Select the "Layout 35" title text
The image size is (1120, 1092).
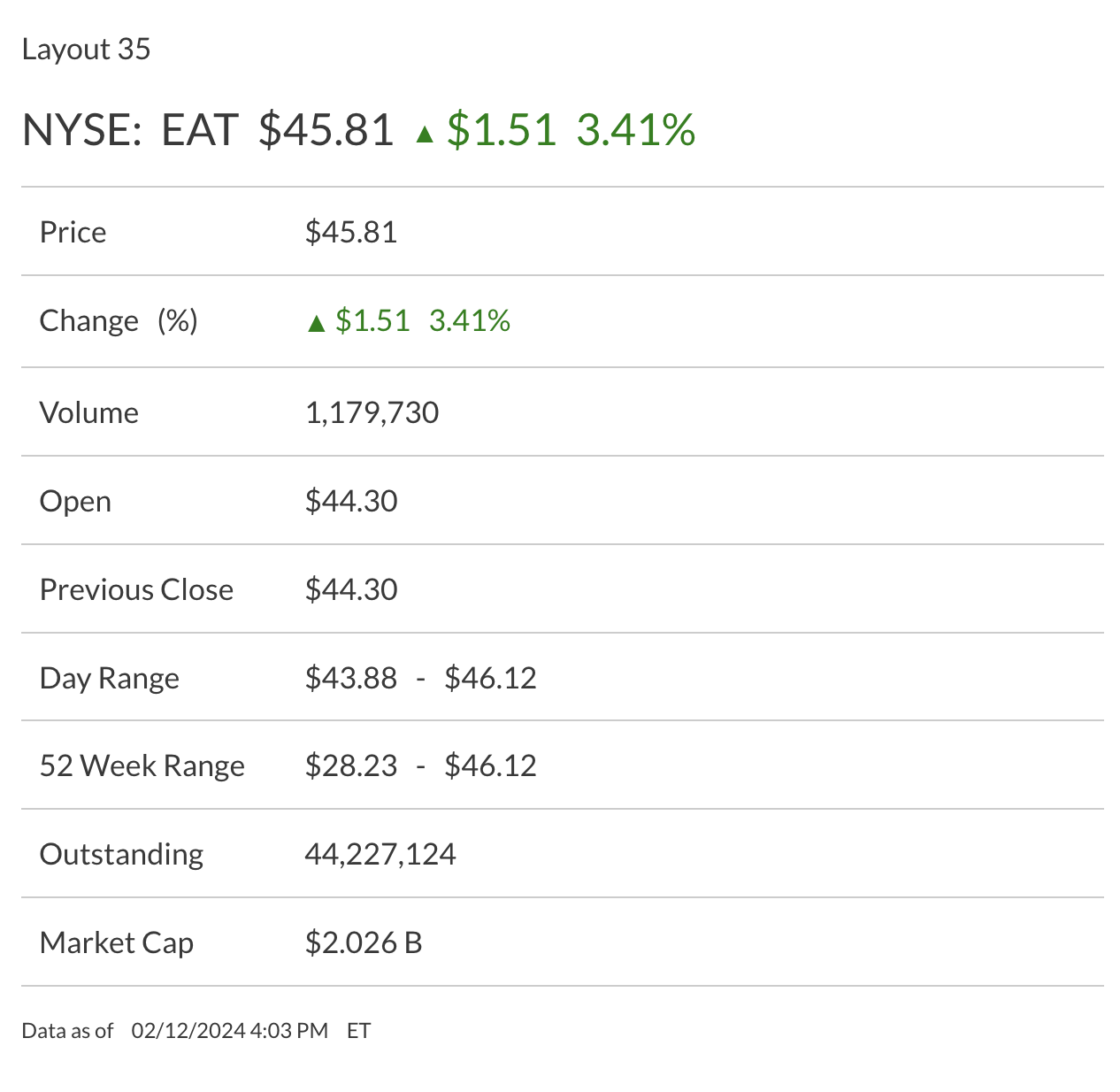[86, 50]
